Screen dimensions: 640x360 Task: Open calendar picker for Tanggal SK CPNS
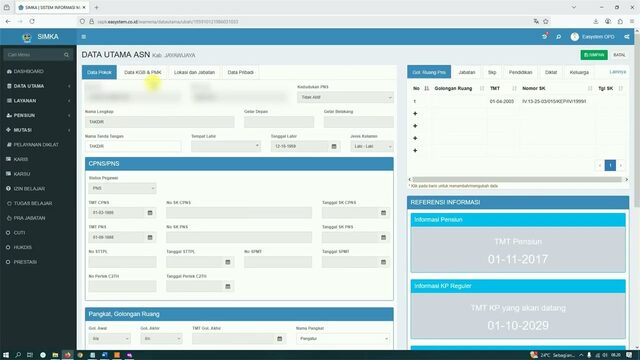tap(383, 213)
